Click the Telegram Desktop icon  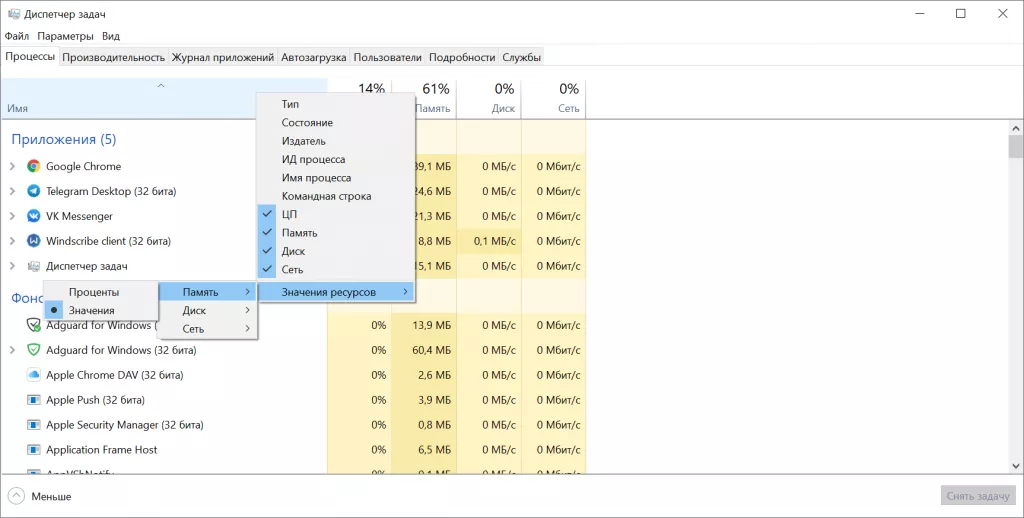[33, 191]
